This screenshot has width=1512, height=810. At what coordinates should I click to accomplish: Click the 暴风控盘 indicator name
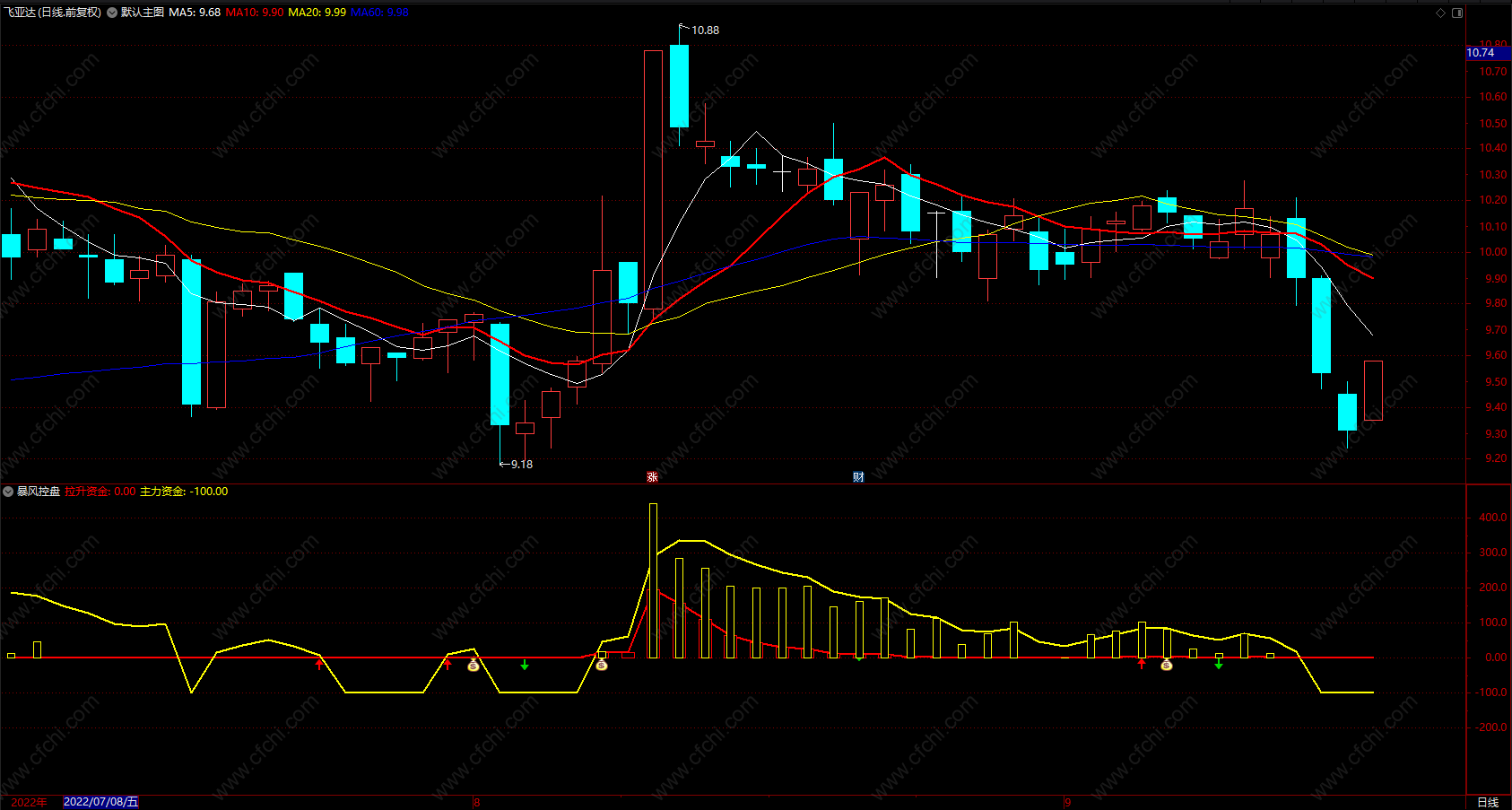tap(39, 492)
